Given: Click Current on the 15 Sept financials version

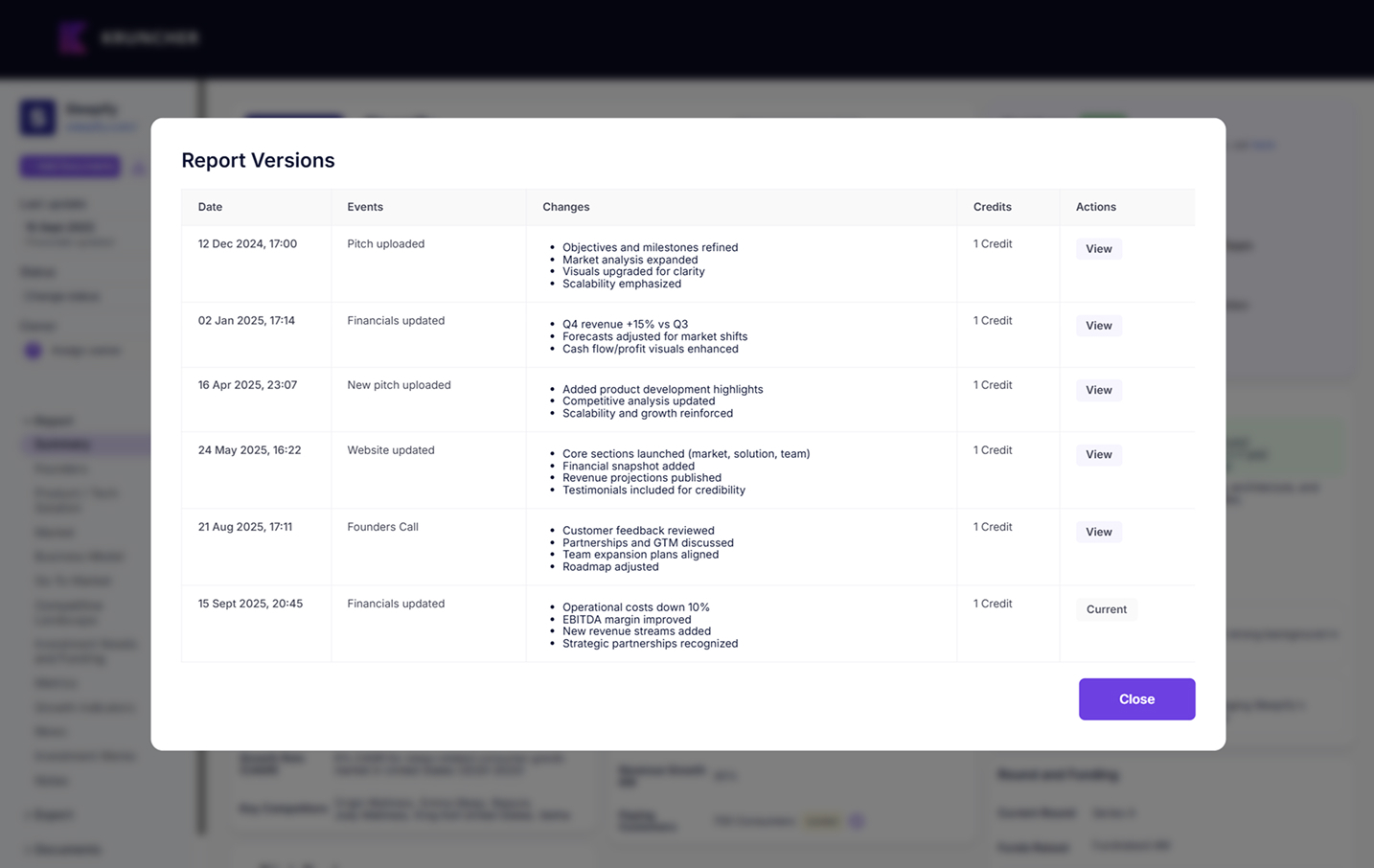Looking at the screenshot, I should (x=1106, y=608).
